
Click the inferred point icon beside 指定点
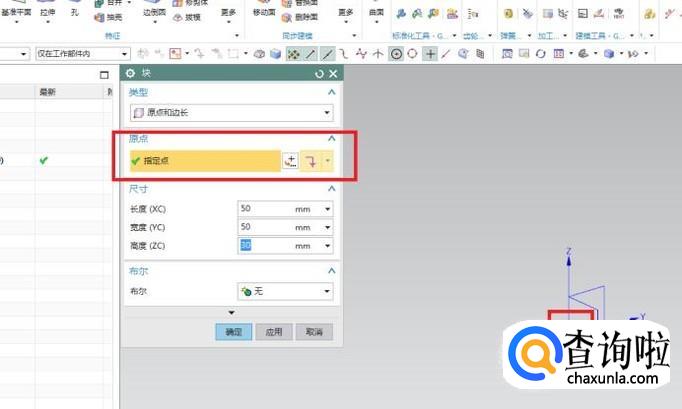[x=311, y=161]
